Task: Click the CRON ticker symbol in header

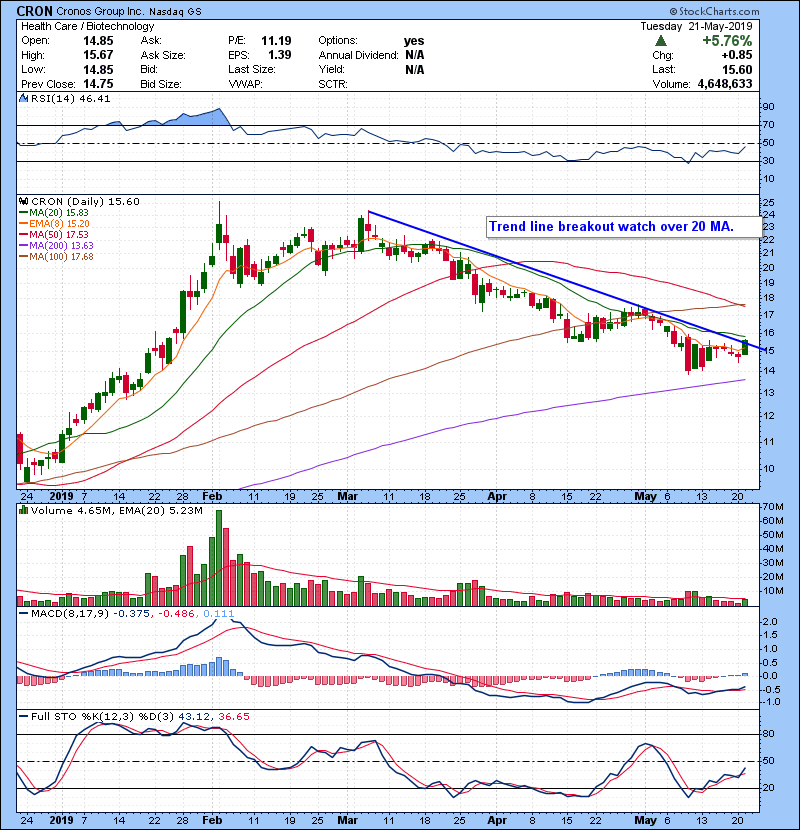Action: coord(34,11)
